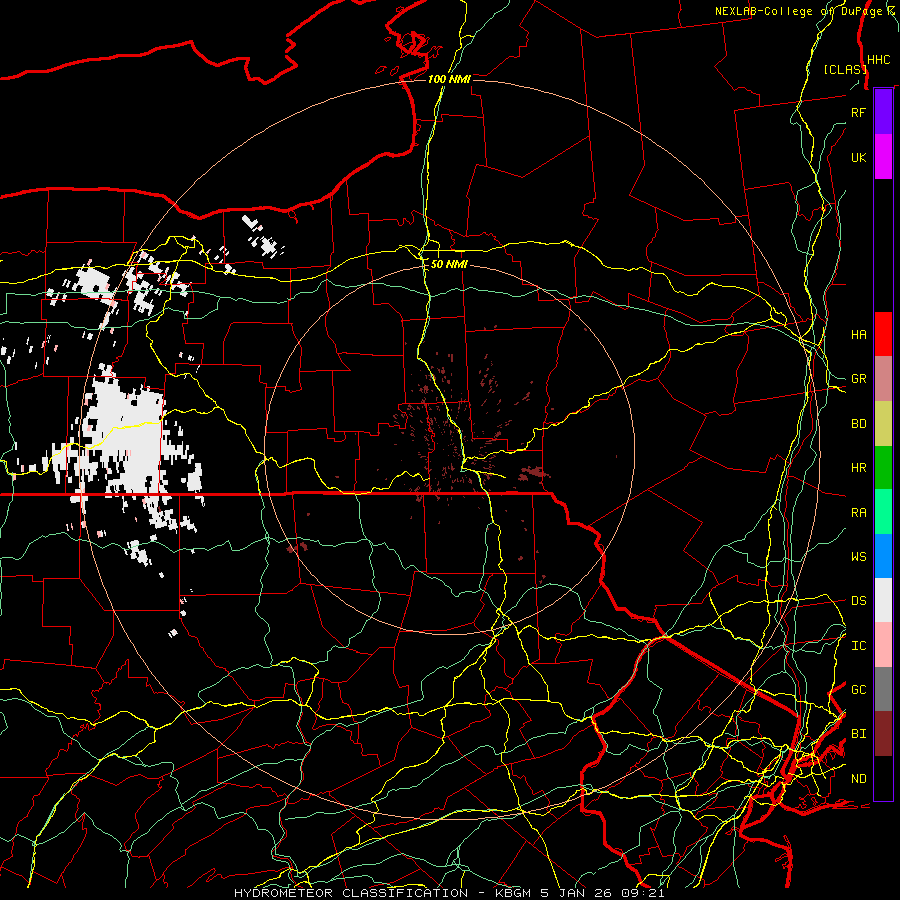Click the WS wet snow blue swatch
The height and width of the screenshot is (900, 900).
(x=883, y=556)
